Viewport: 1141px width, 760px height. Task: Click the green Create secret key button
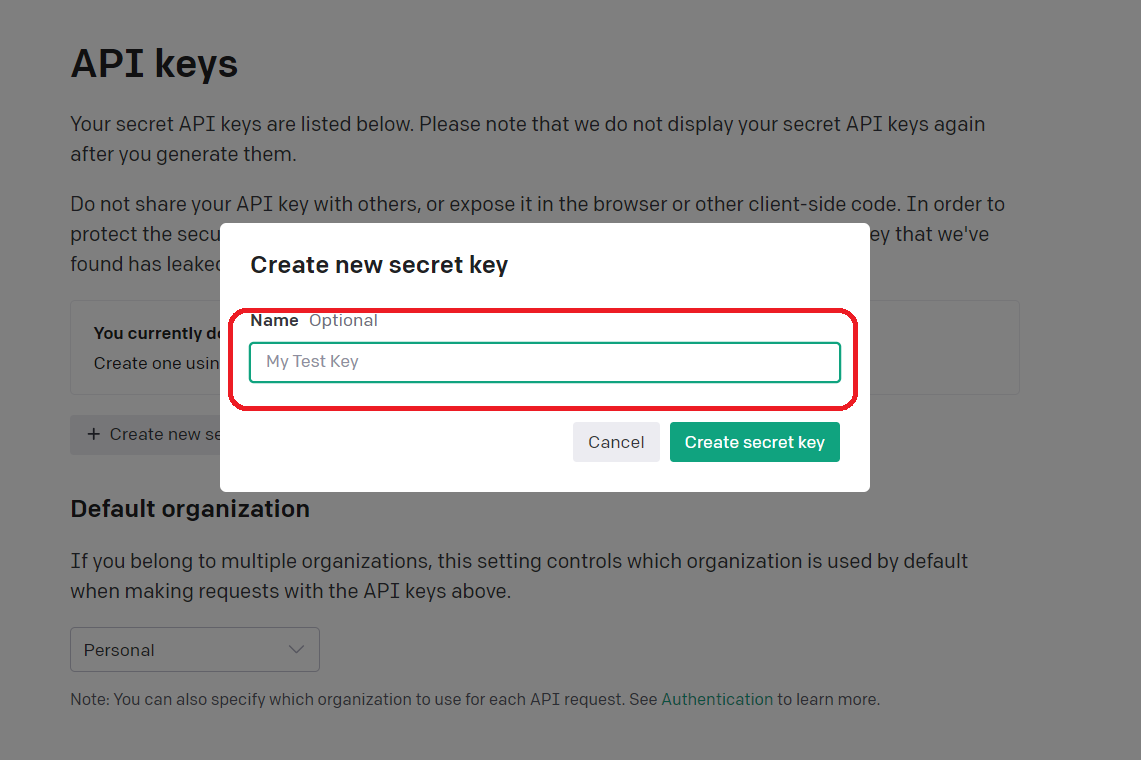point(755,442)
